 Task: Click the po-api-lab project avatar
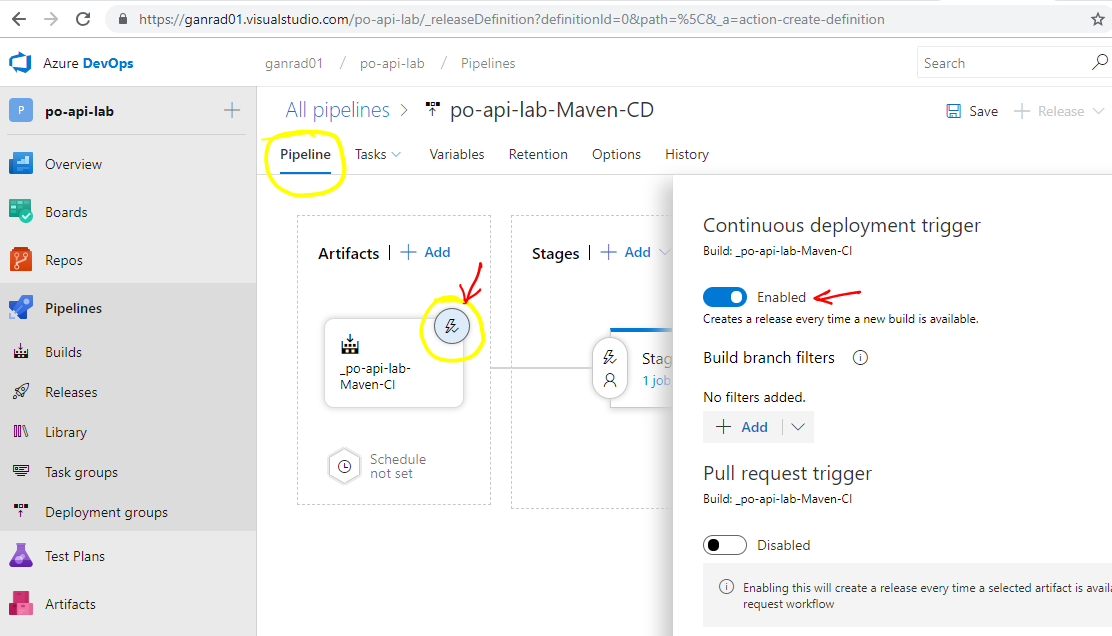21,111
